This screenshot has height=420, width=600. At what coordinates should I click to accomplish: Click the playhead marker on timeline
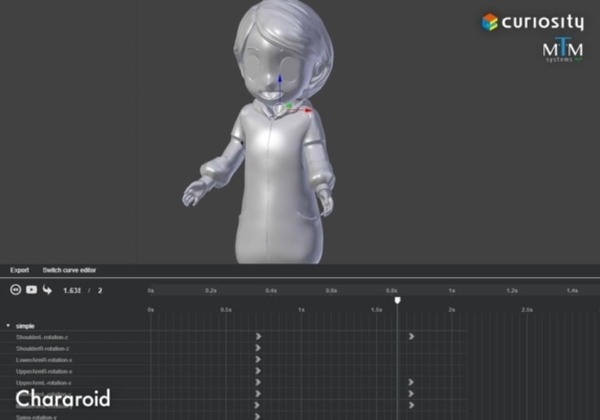[397, 299]
